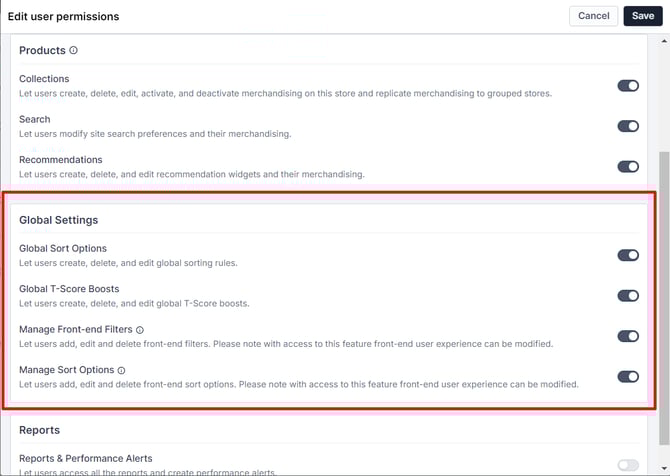Disable the Collections permission toggle
Viewport: 670px width, 476px height.
point(627,86)
